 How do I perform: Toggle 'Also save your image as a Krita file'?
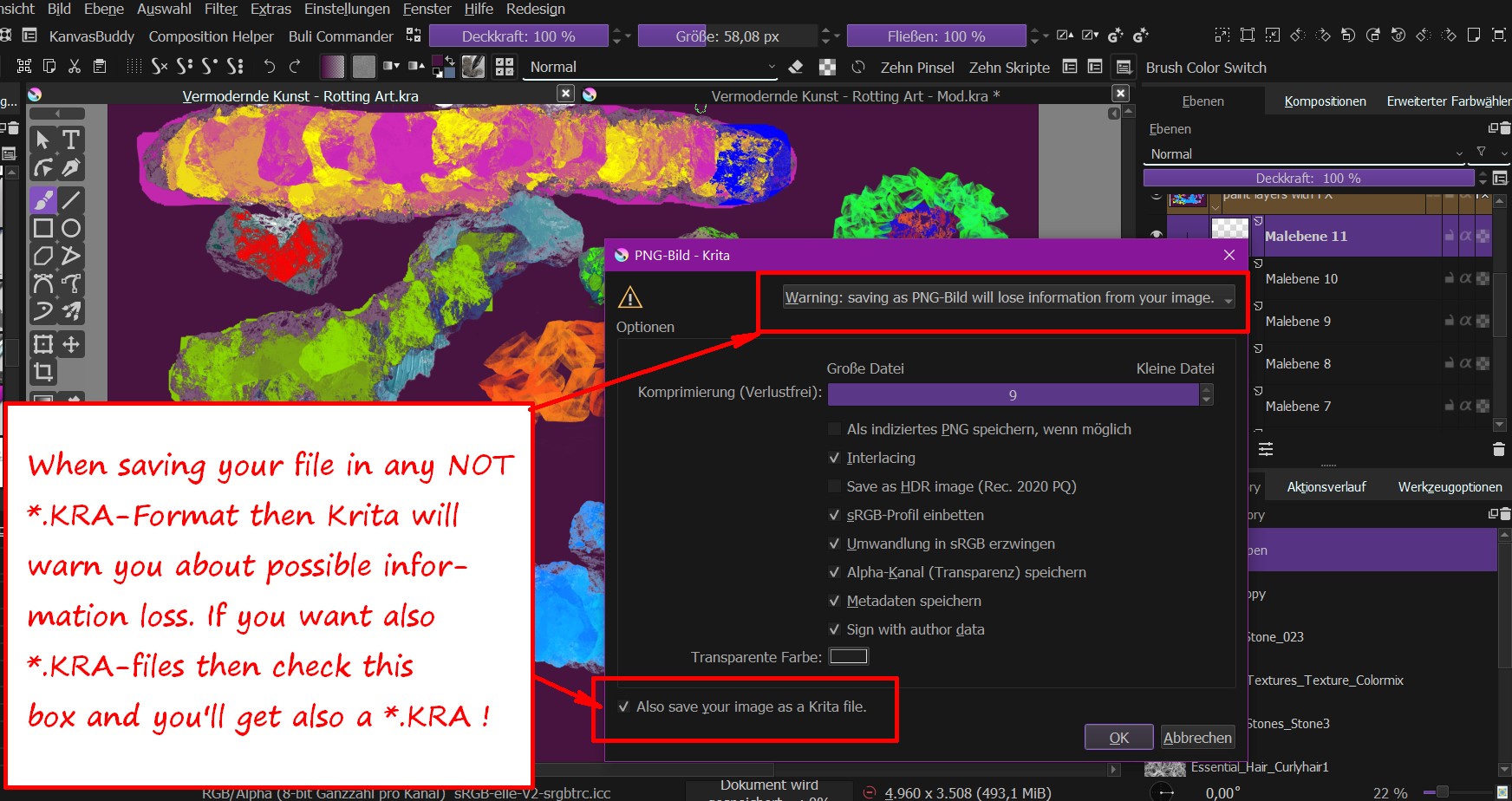tap(623, 707)
